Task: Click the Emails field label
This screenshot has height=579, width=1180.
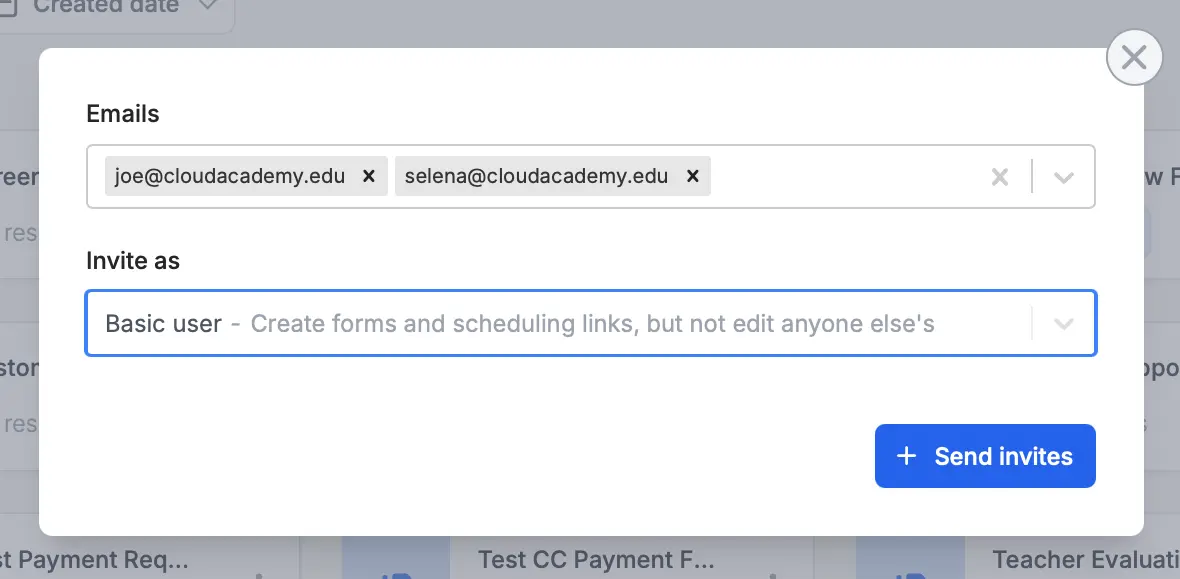Action: click(123, 114)
